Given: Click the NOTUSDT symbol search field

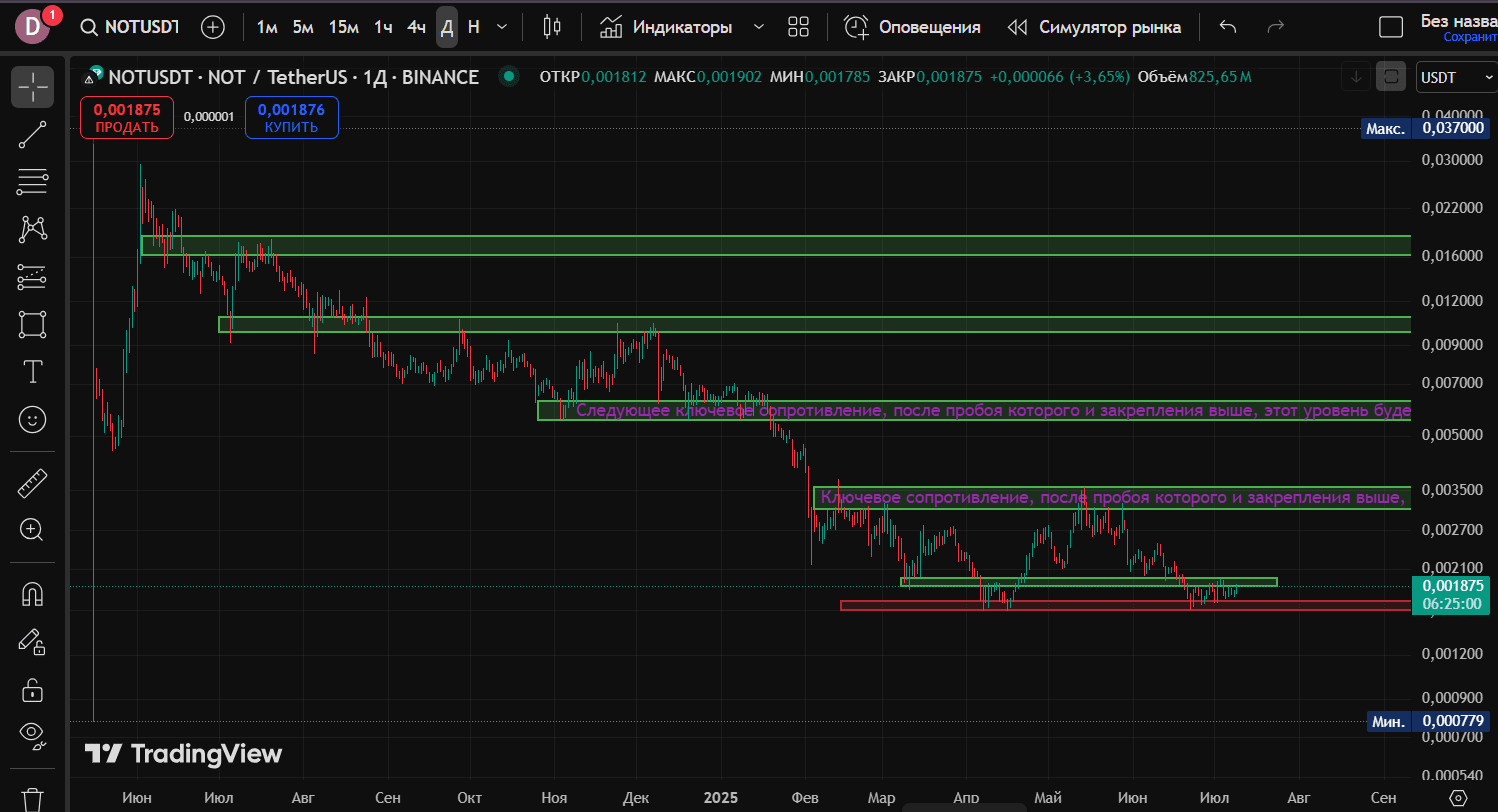Looking at the screenshot, I should (131, 27).
